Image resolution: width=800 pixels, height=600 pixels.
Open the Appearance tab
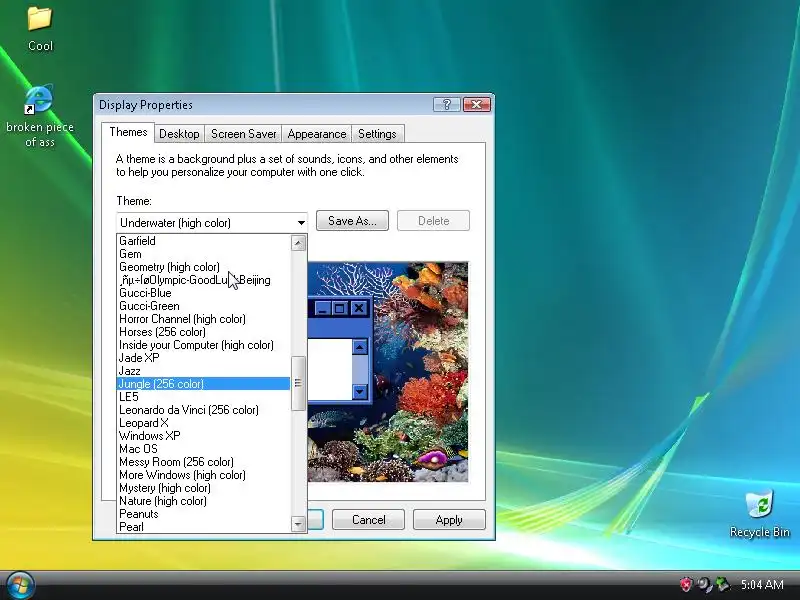(316, 134)
